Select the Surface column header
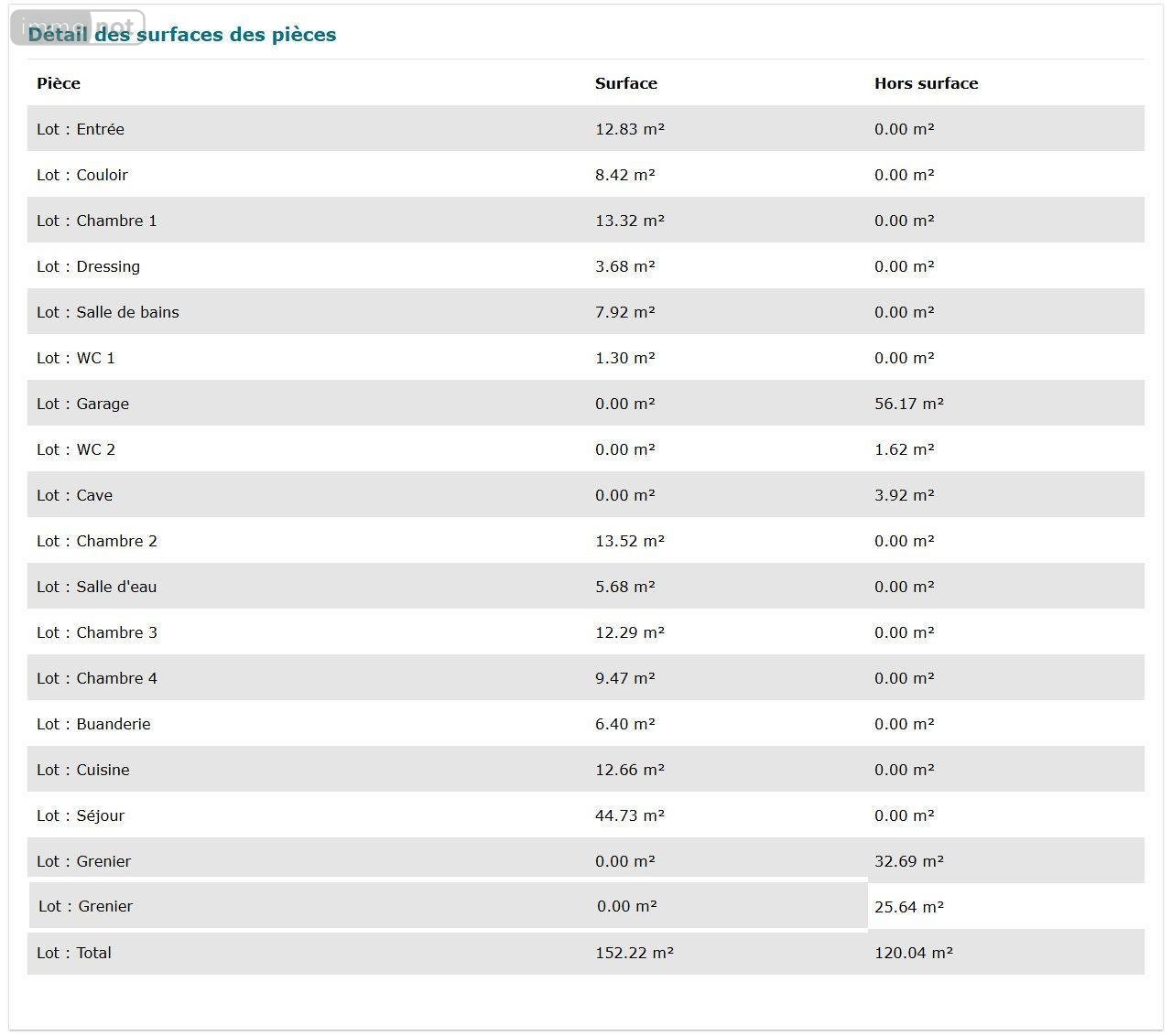Screen dimensions: 1172x1036 [625, 83]
